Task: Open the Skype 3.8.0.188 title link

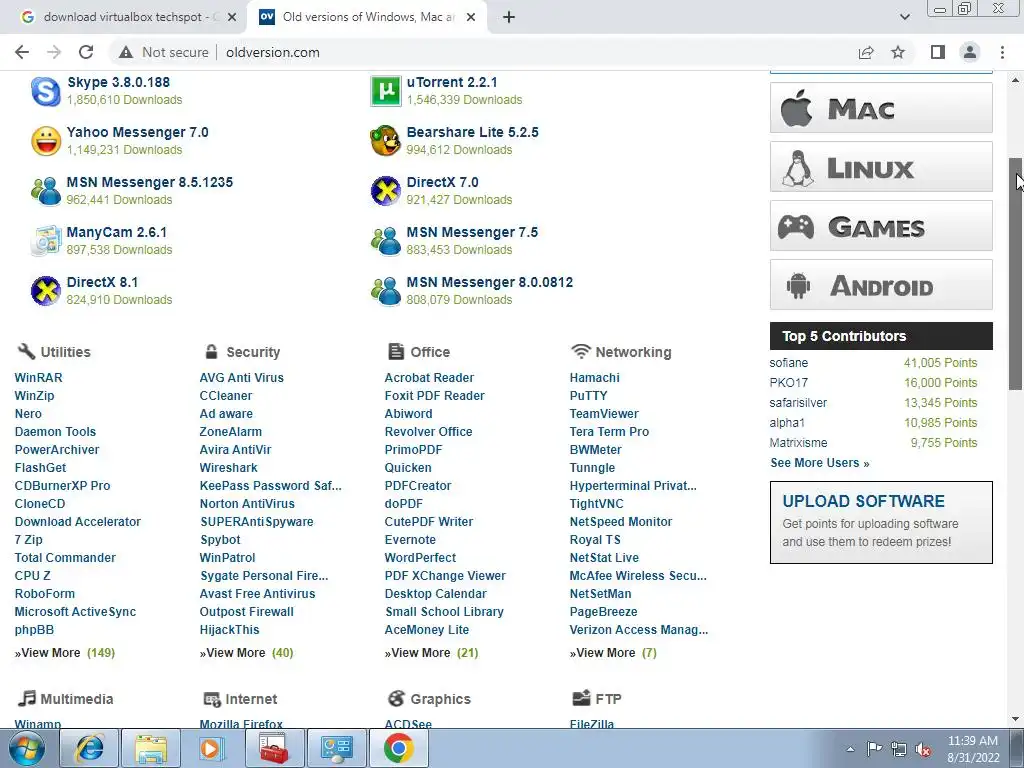Action: [118, 82]
